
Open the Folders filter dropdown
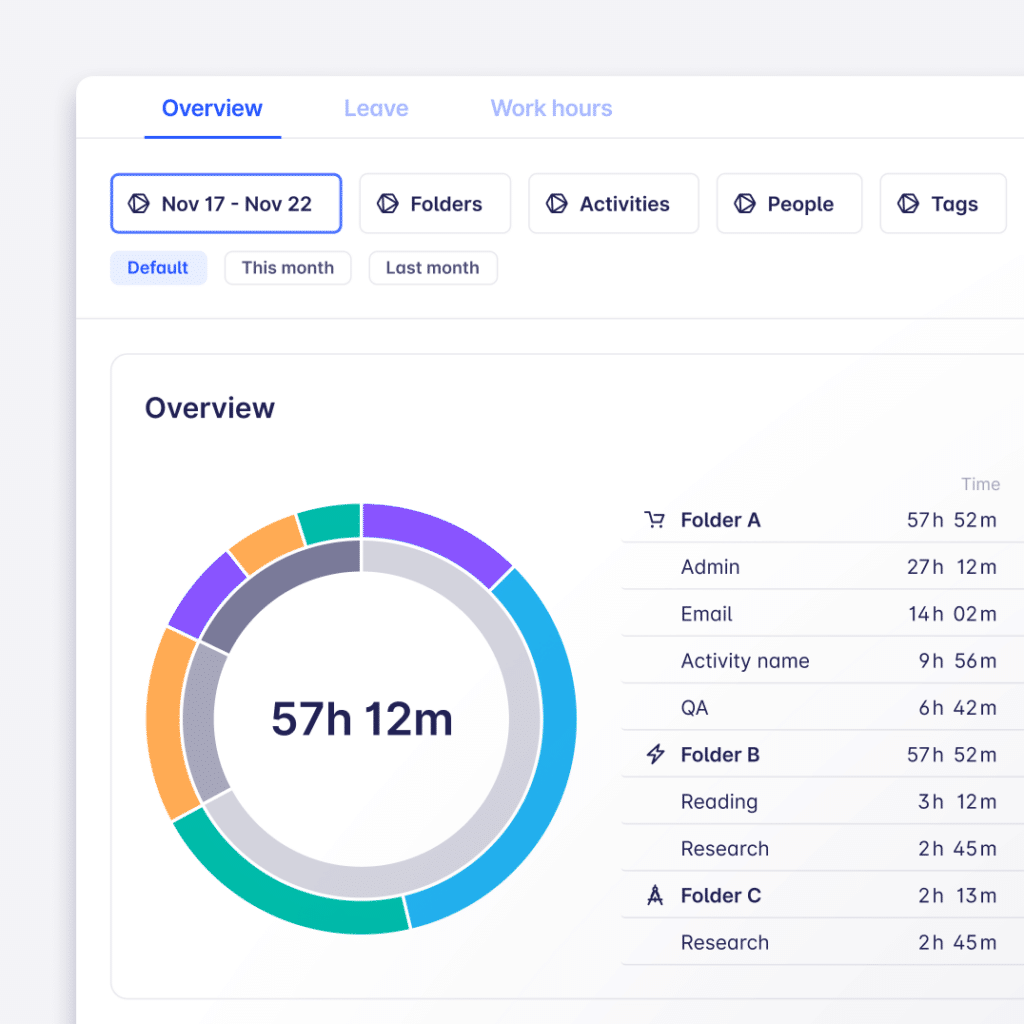pyautogui.click(x=435, y=204)
